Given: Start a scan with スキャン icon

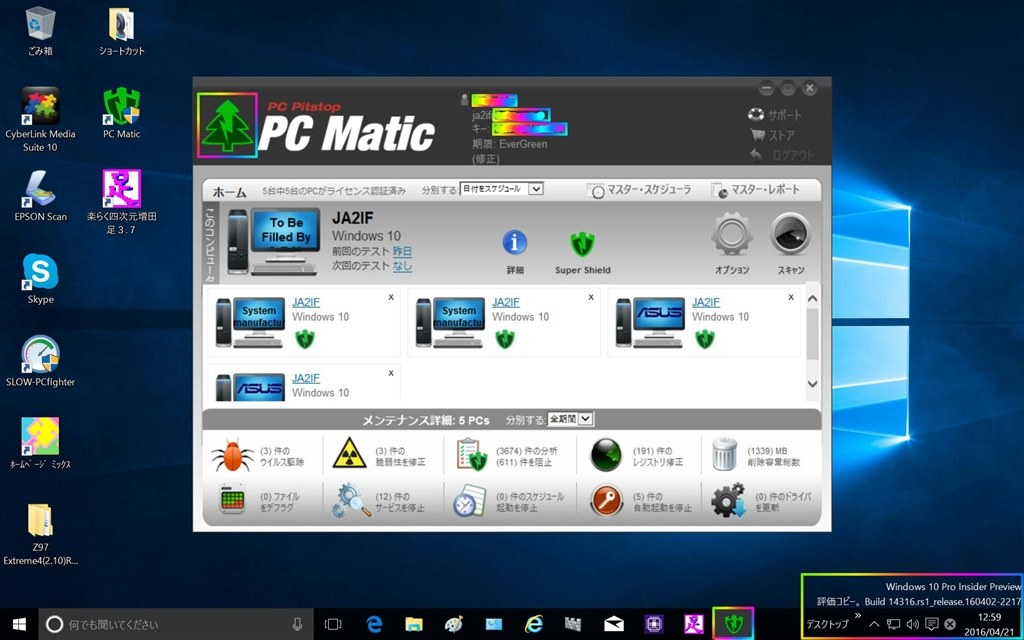Looking at the screenshot, I should coord(790,234).
